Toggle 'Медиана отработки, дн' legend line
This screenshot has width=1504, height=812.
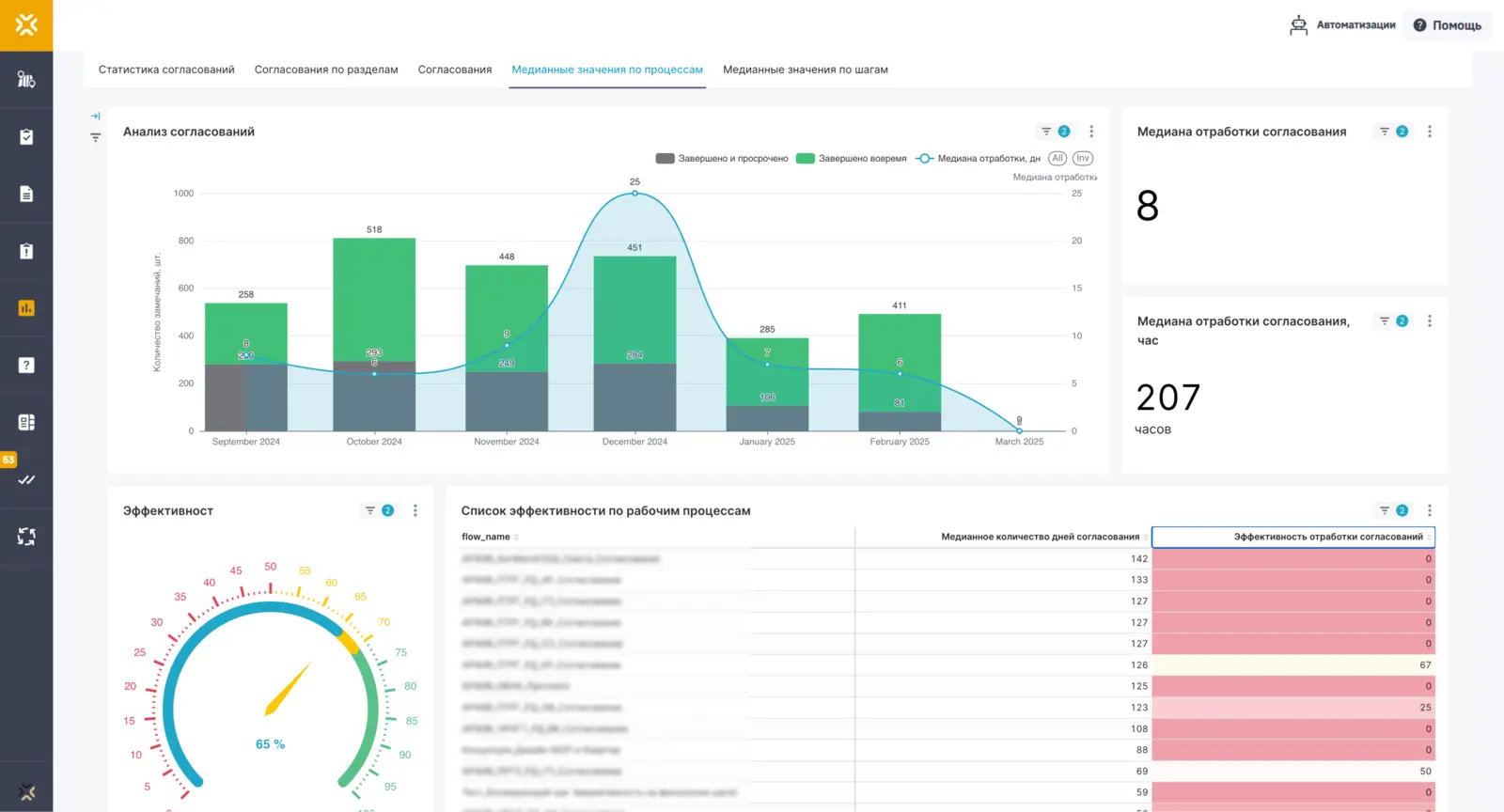coord(979,159)
